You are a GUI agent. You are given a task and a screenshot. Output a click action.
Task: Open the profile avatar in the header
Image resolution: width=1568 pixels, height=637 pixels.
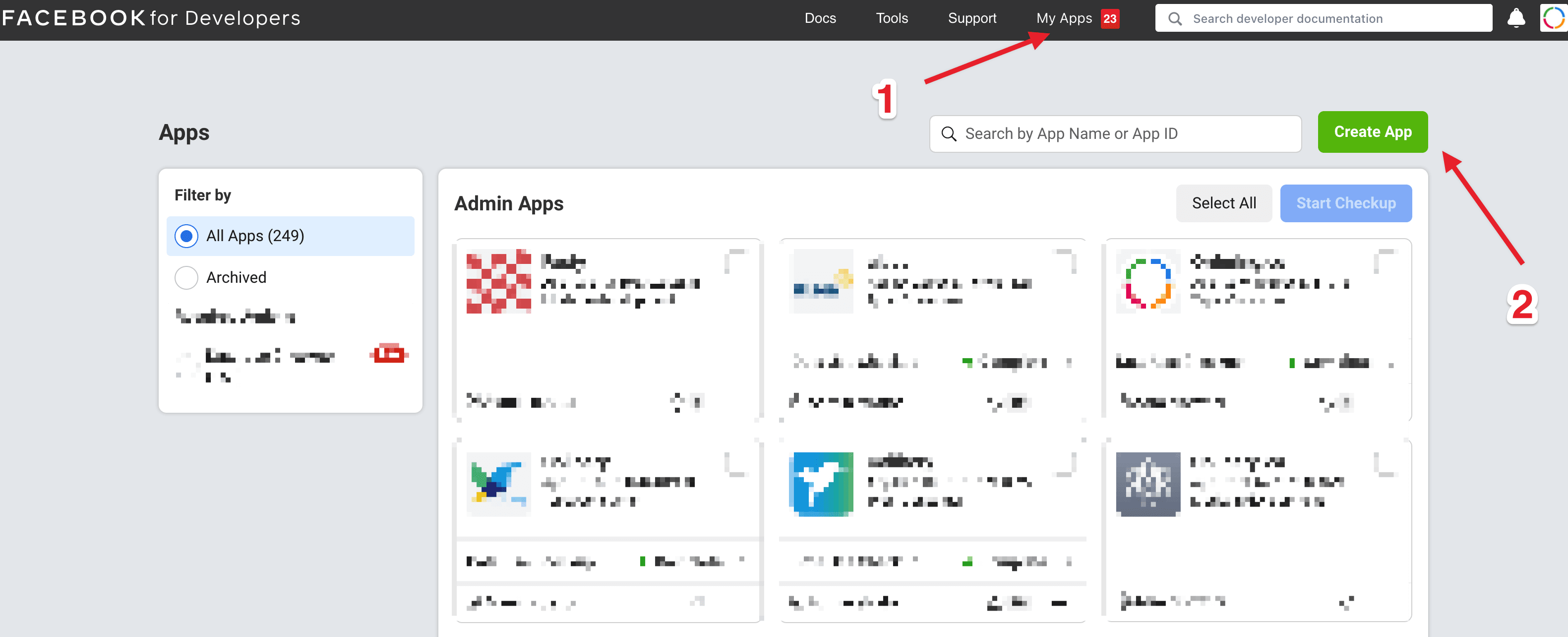(1554, 18)
